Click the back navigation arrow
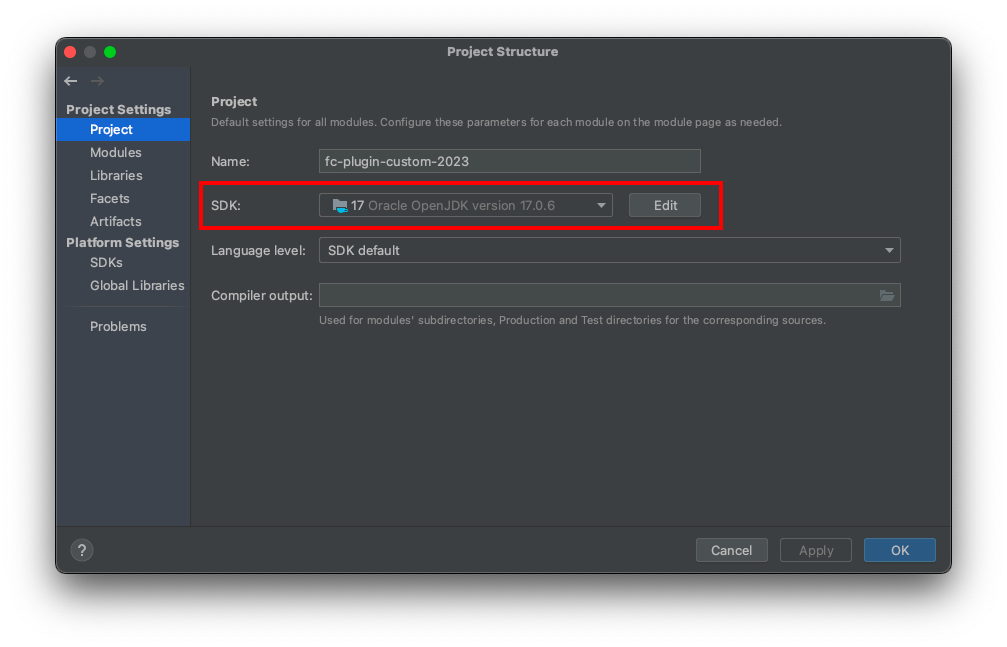The image size is (1007, 647). (70, 81)
